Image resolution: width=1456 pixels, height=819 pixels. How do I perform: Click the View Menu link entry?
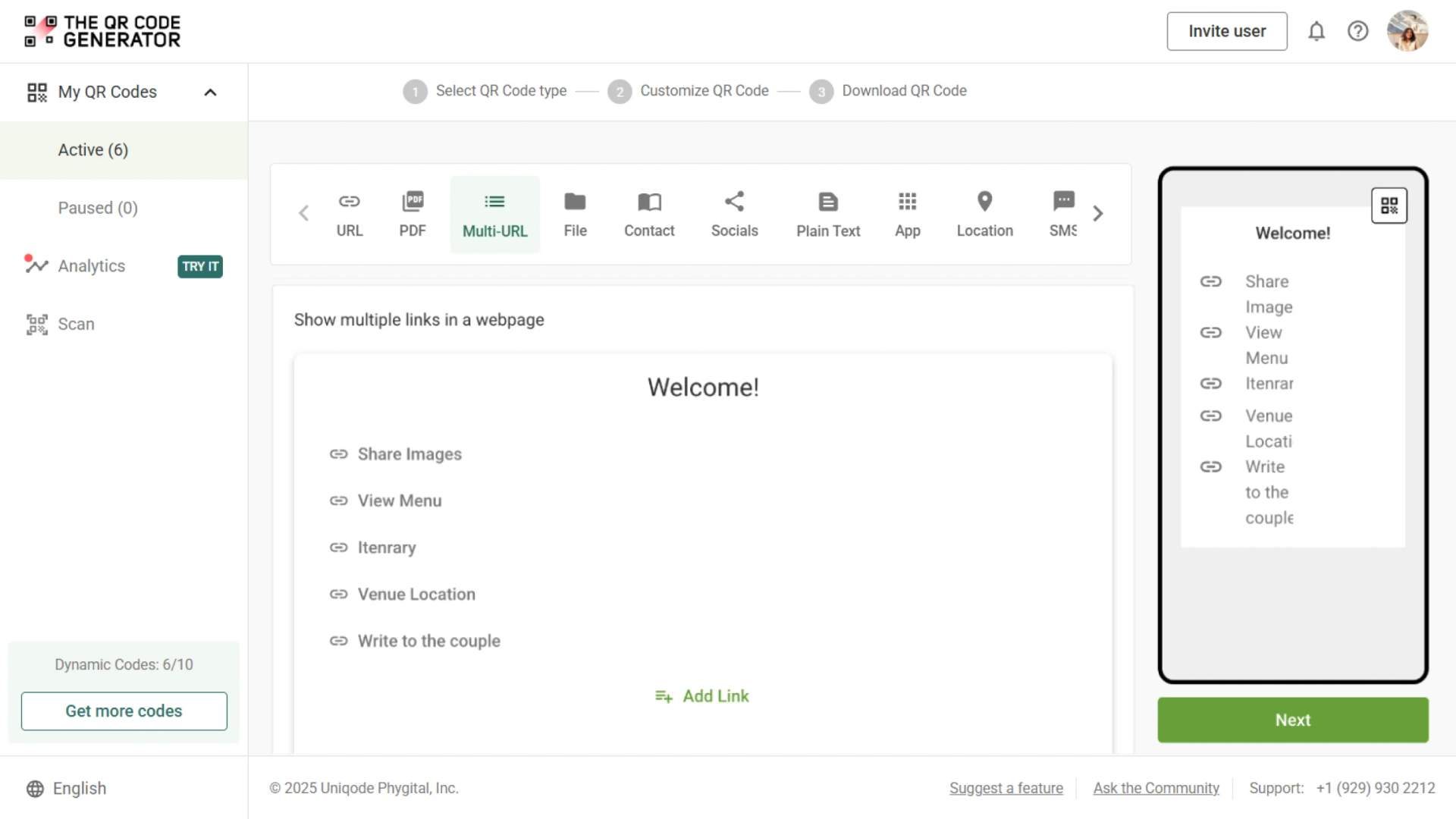385,501
